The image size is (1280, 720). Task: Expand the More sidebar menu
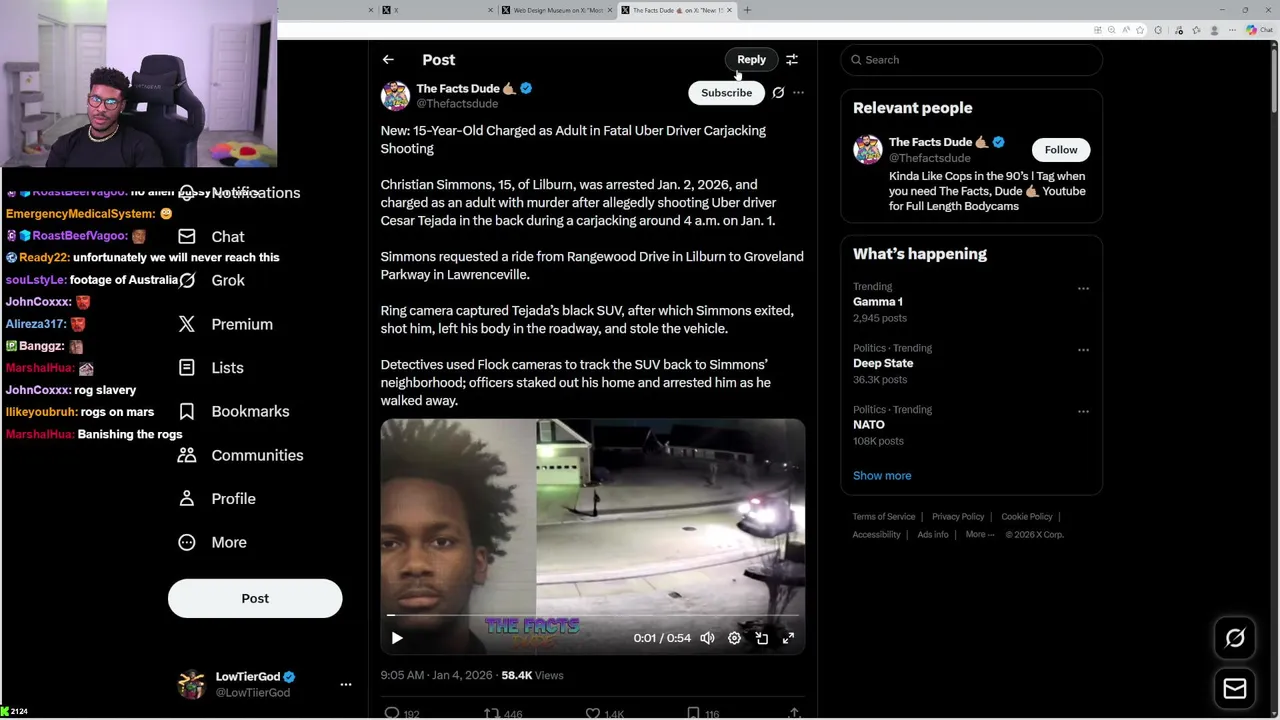click(x=212, y=542)
